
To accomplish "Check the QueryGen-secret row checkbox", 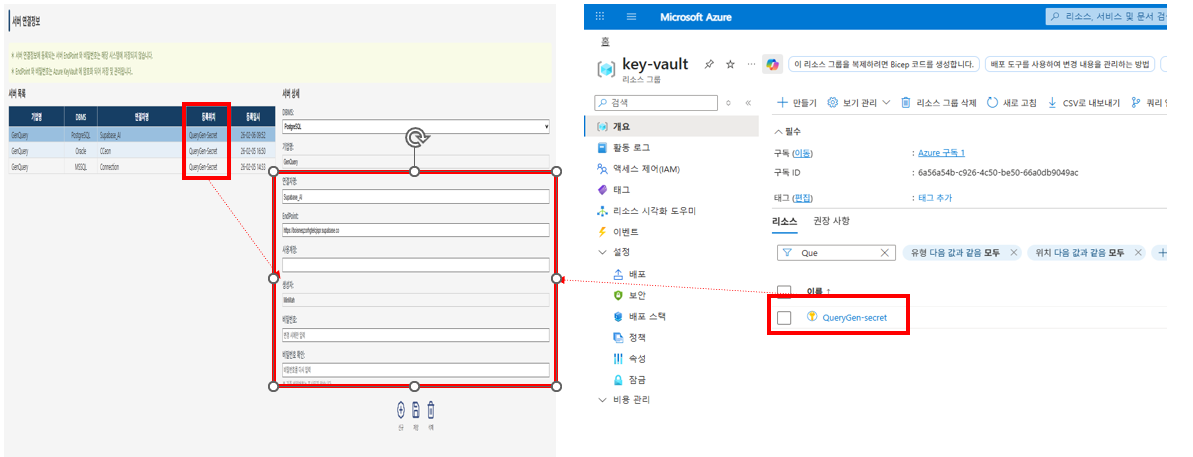I will tap(784, 317).
